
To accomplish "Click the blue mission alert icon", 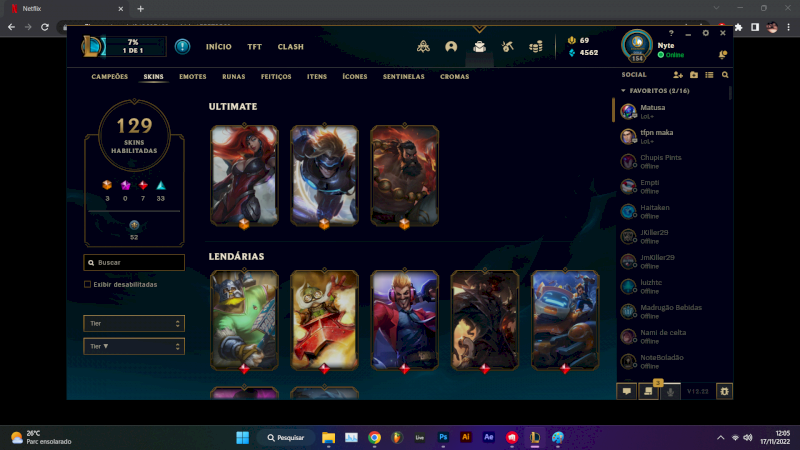I will coord(182,46).
